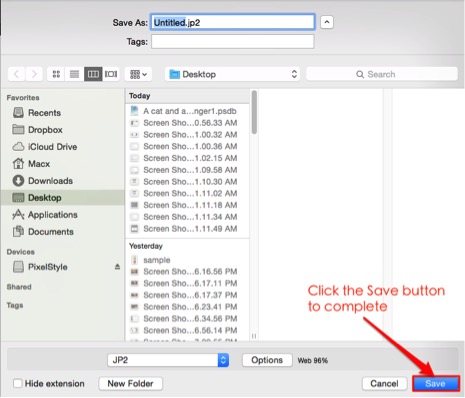The image size is (465, 398).
Task: Click the Cancel button
Action: tap(384, 384)
